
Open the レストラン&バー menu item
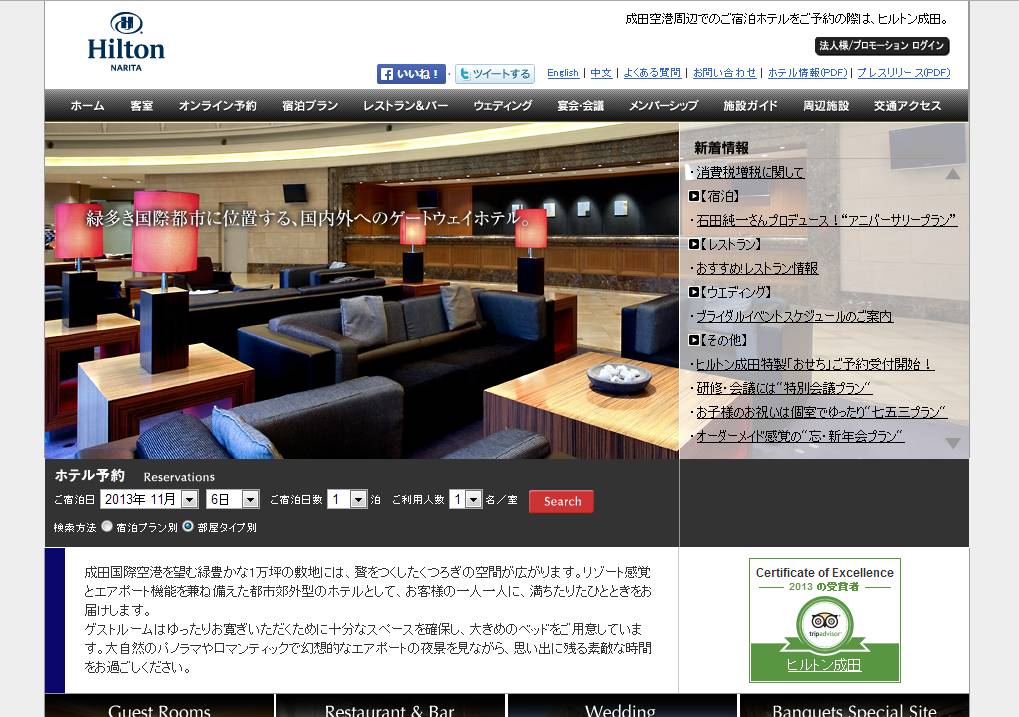(406, 105)
